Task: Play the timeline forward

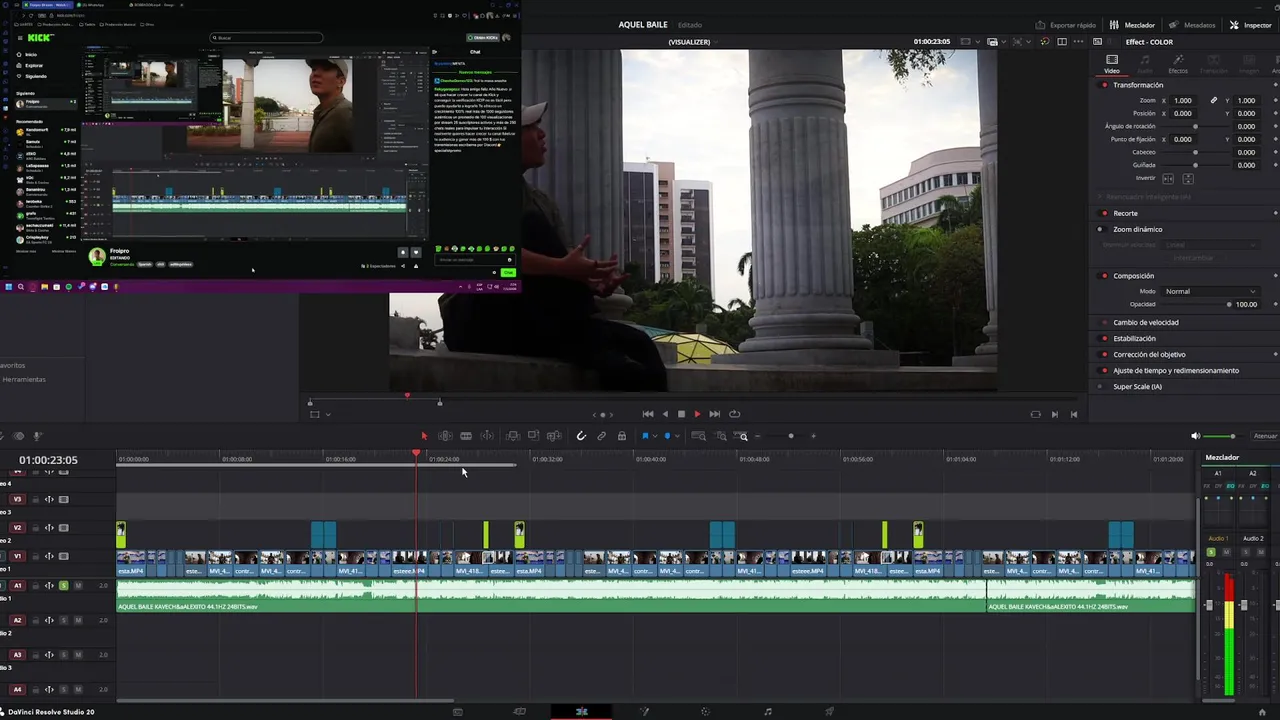Action: coord(697,414)
